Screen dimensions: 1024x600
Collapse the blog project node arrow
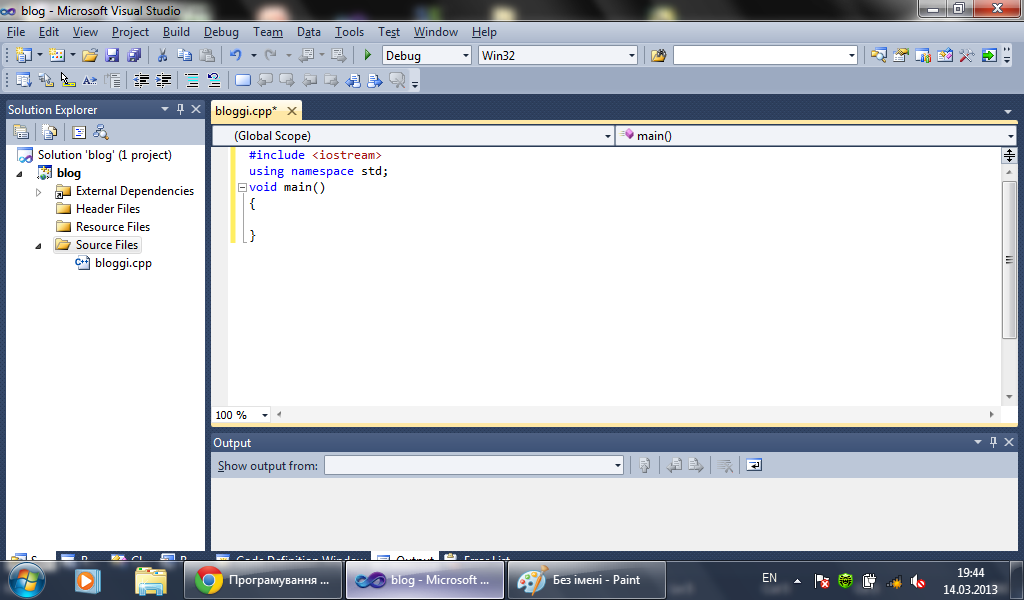[x=20, y=174]
